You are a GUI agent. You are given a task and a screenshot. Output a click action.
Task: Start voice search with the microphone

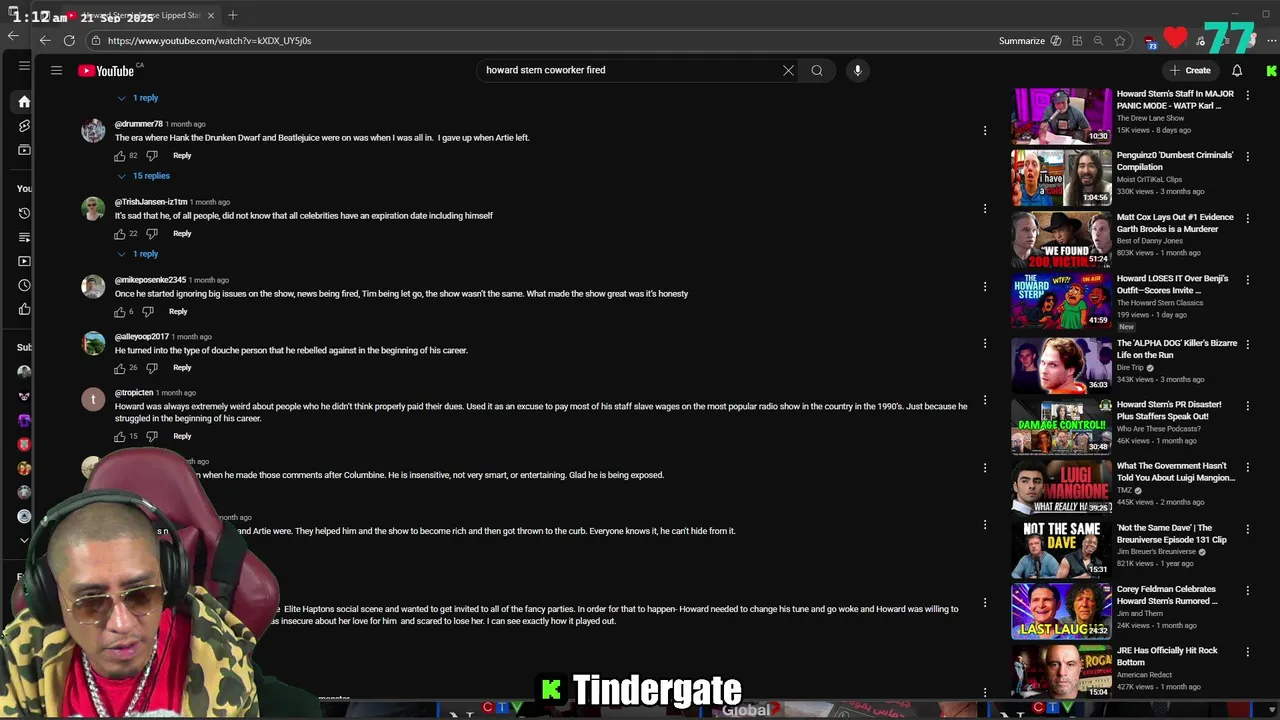coord(857,70)
